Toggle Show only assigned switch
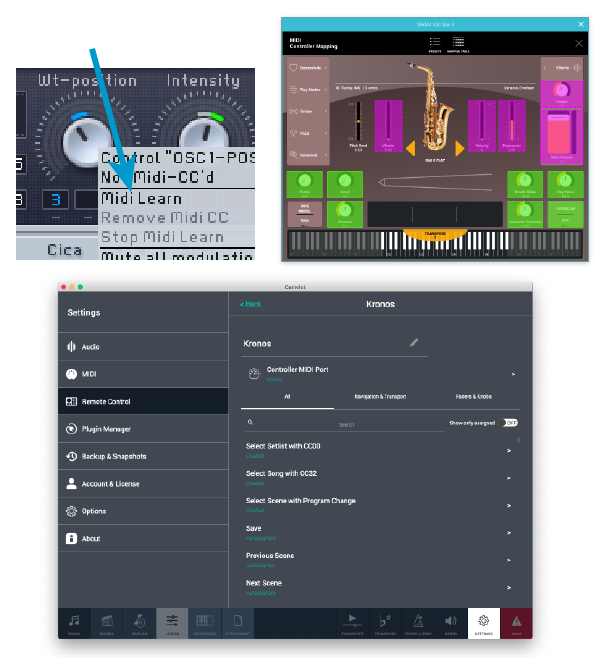The width and height of the screenshot is (601, 658). [x=510, y=423]
